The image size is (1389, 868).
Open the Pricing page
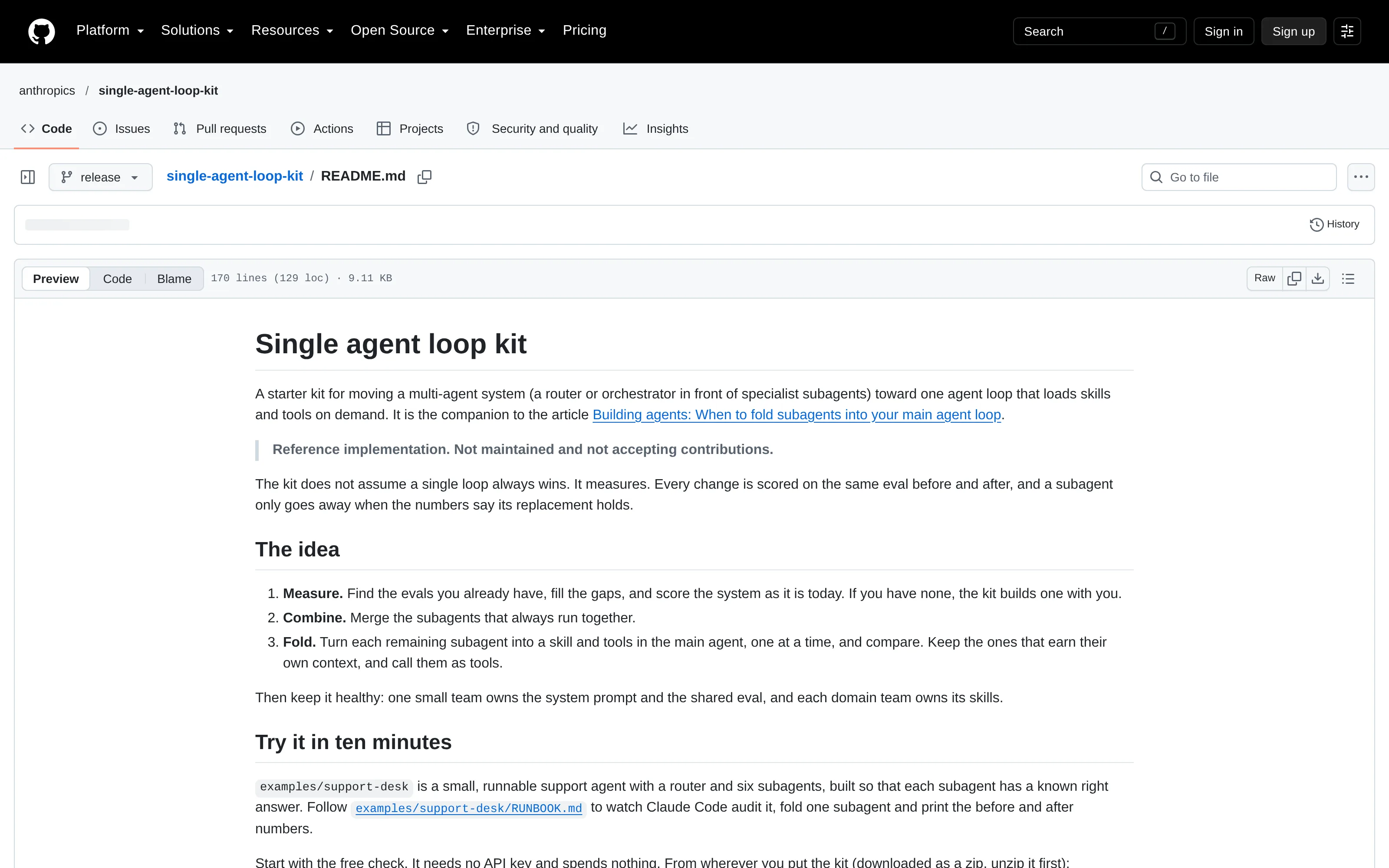[584, 30]
